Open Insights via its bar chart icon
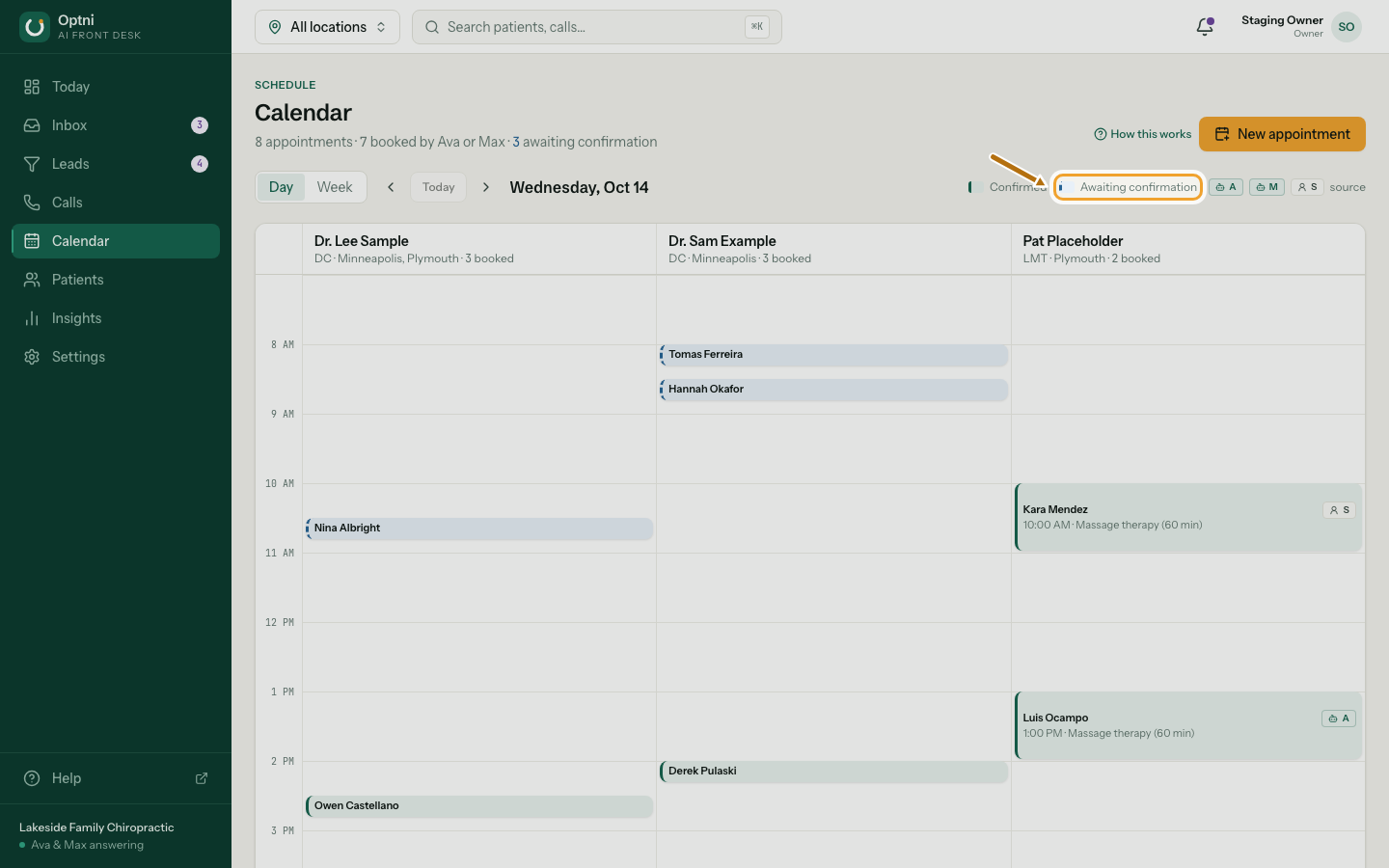 pos(32,318)
